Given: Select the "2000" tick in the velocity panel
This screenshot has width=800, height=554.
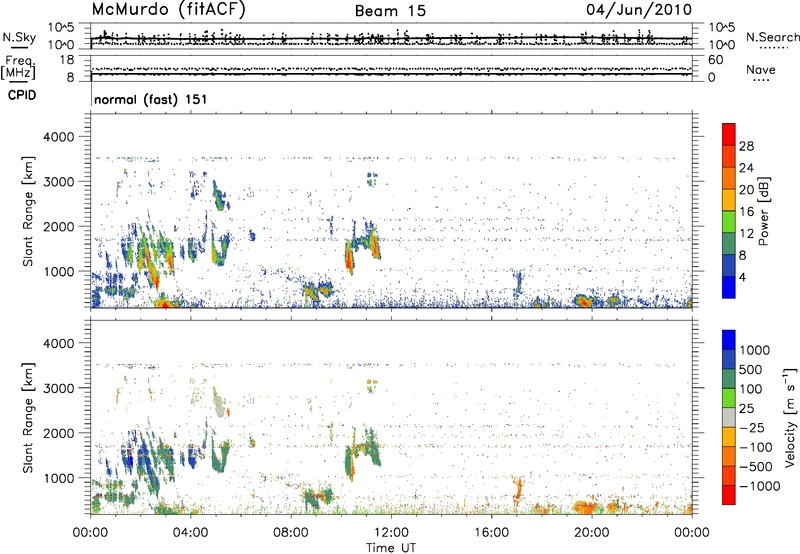Looking at the screenshot, I should click(x=58, y=433).
